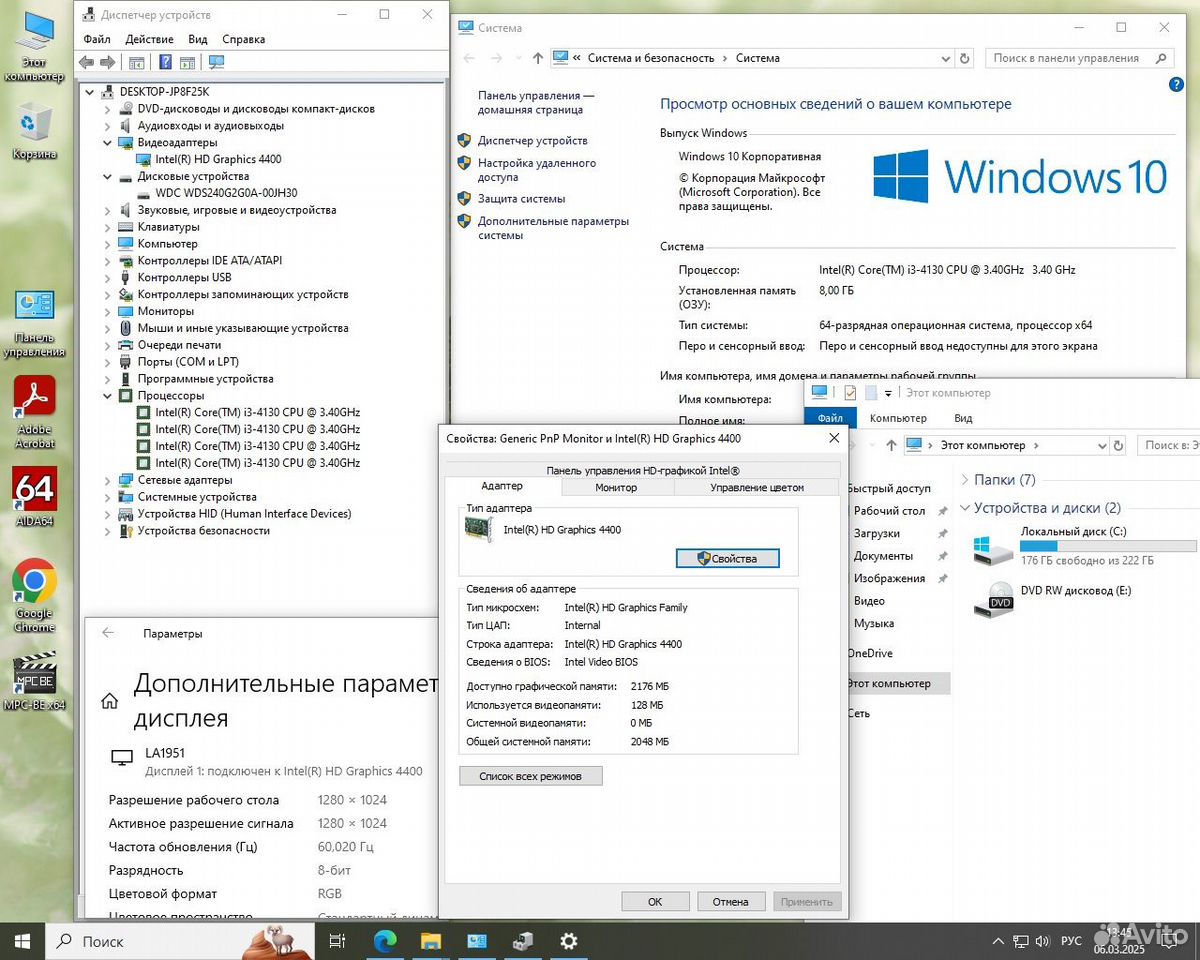This screenshot has height=960, width=1200.
Task: Open Microsoft Edge from the taskbar
Action: (x=385, y=941)
